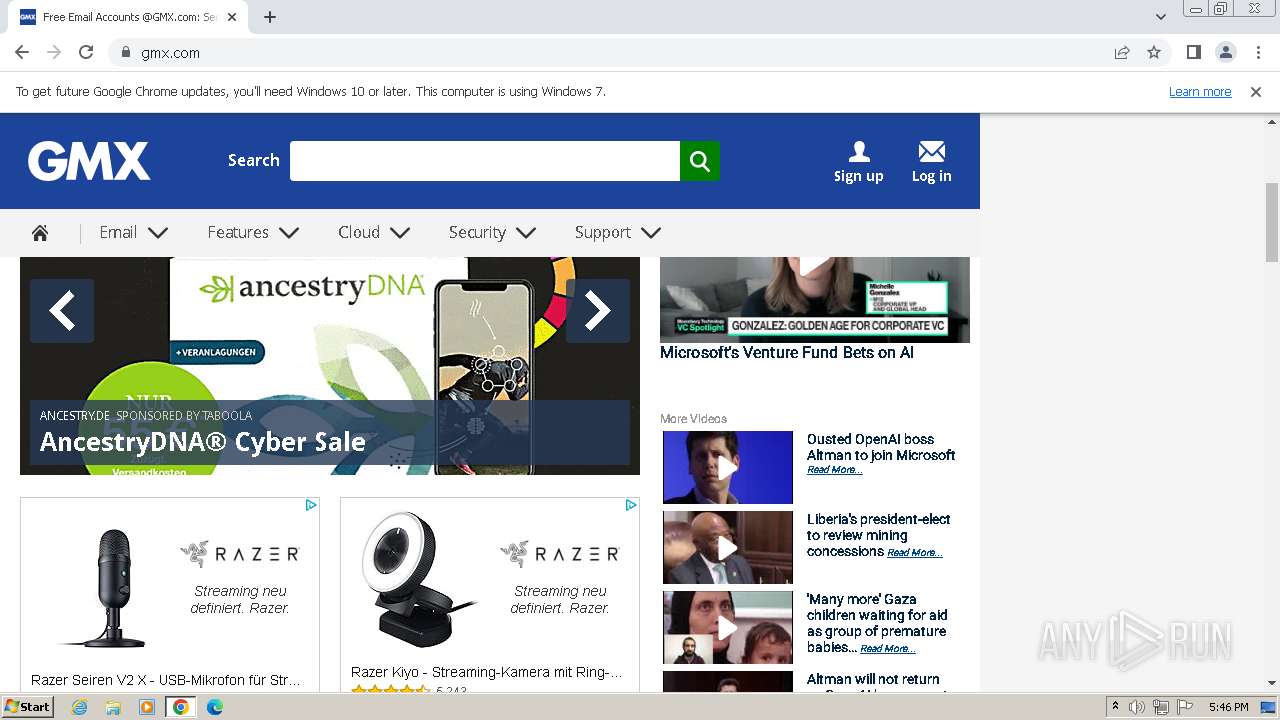Viewport: 1280px width, 720px height.
Task: Expand the Email menu
Action: [x=134, y=233]
